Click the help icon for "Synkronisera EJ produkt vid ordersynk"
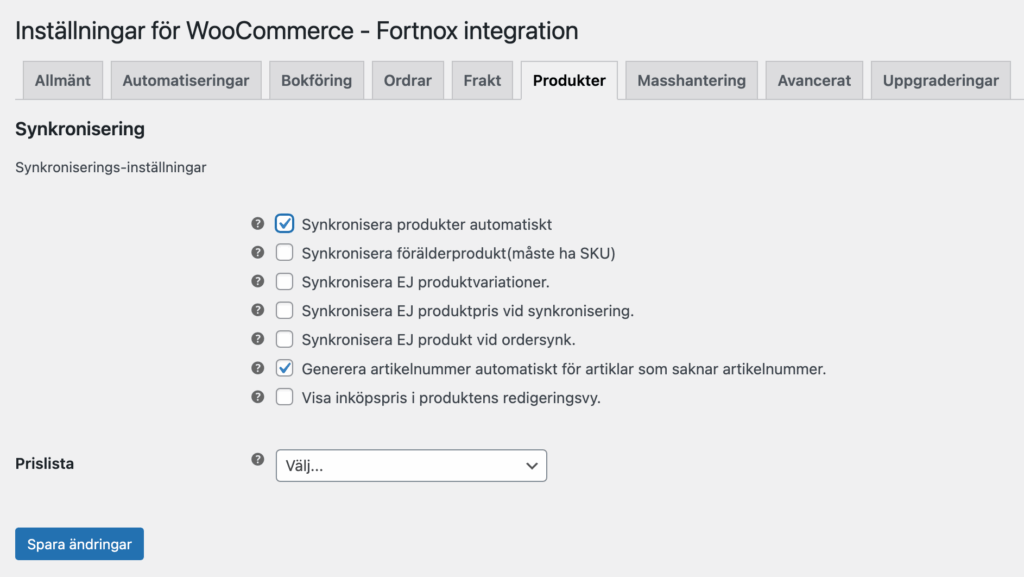Image resolution: width=1024 pixels, height=577 pixels. (258, 340)
